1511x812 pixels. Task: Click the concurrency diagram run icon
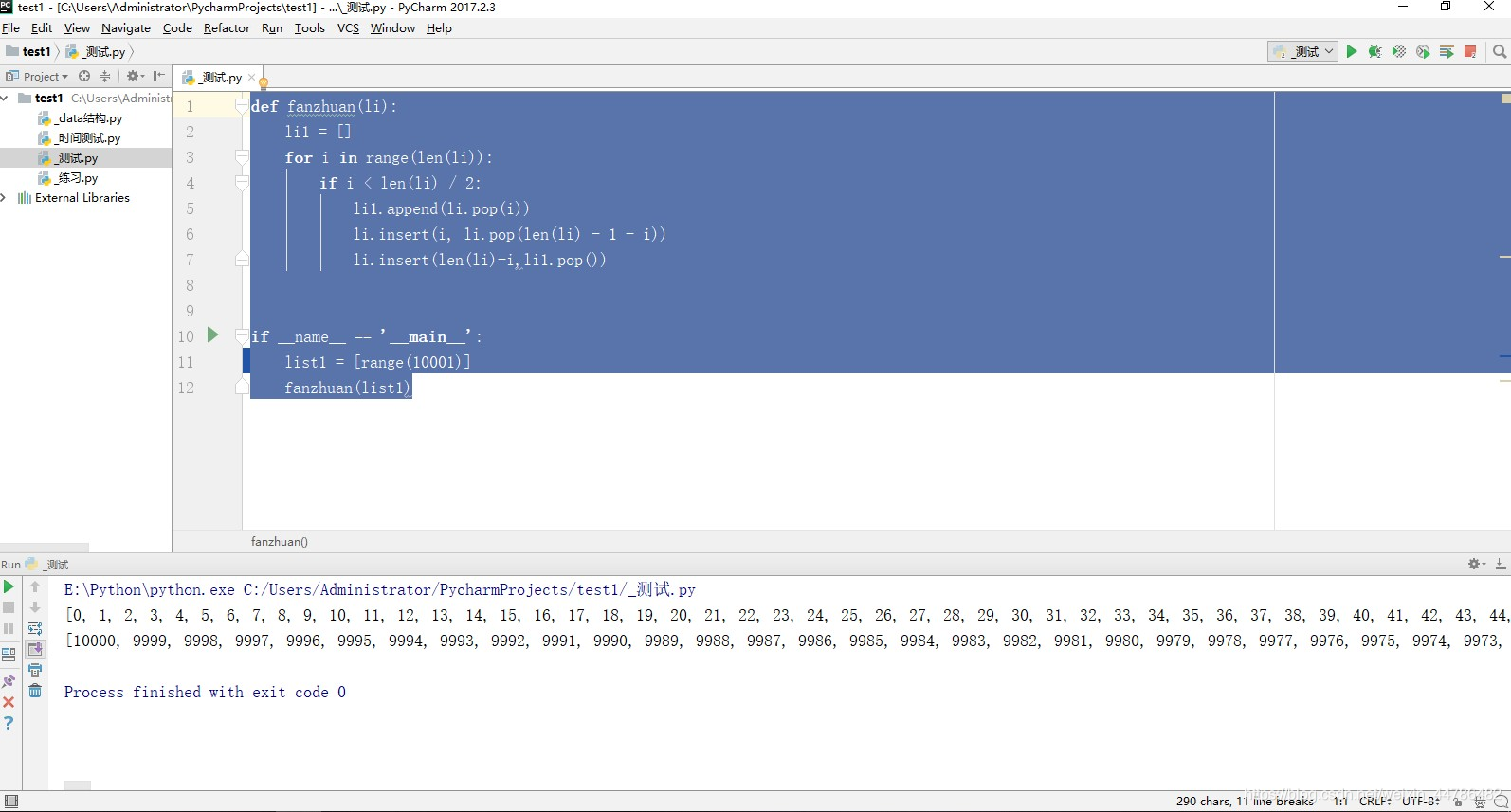point(1447,51)
